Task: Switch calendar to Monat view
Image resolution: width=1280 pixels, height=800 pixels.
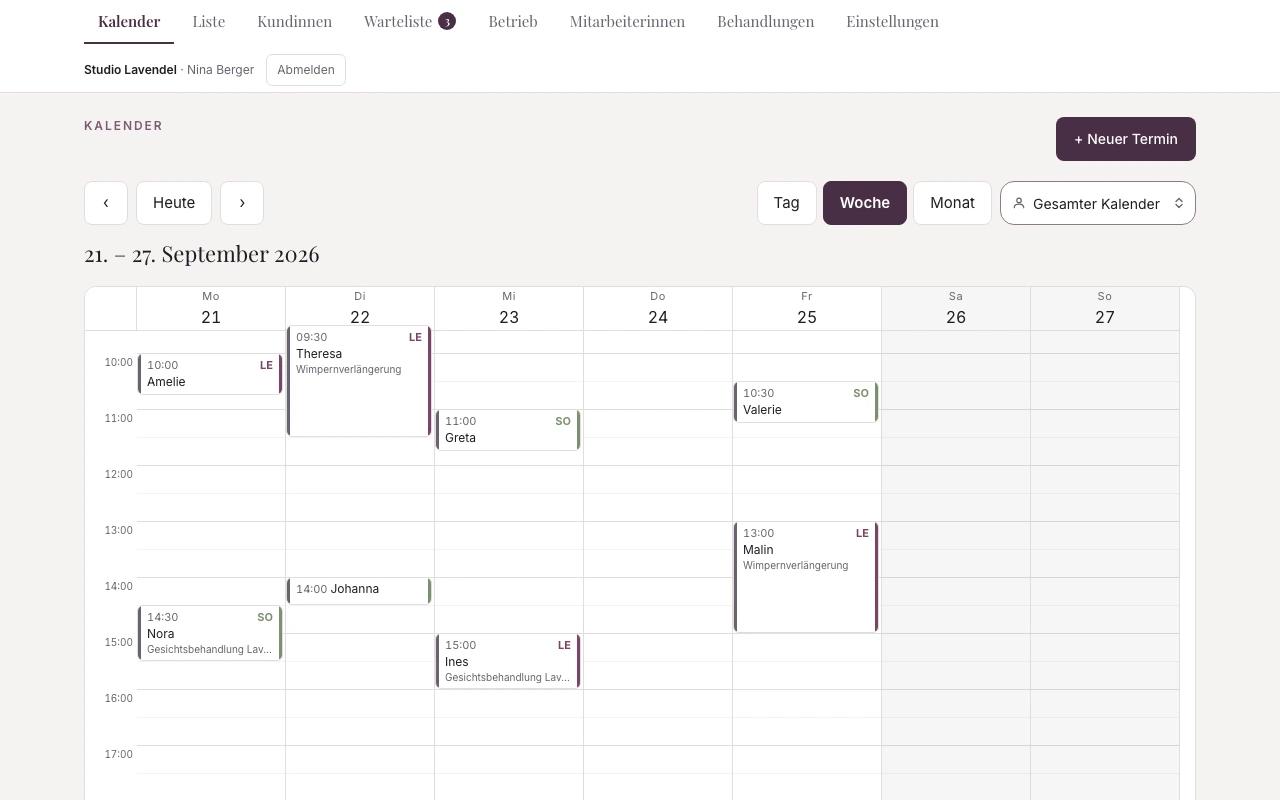Action: click(952, 203)
